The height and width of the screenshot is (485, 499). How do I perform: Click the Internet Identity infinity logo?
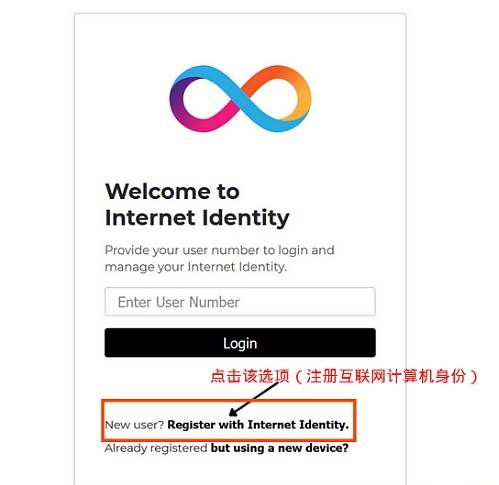coord(240,99)
